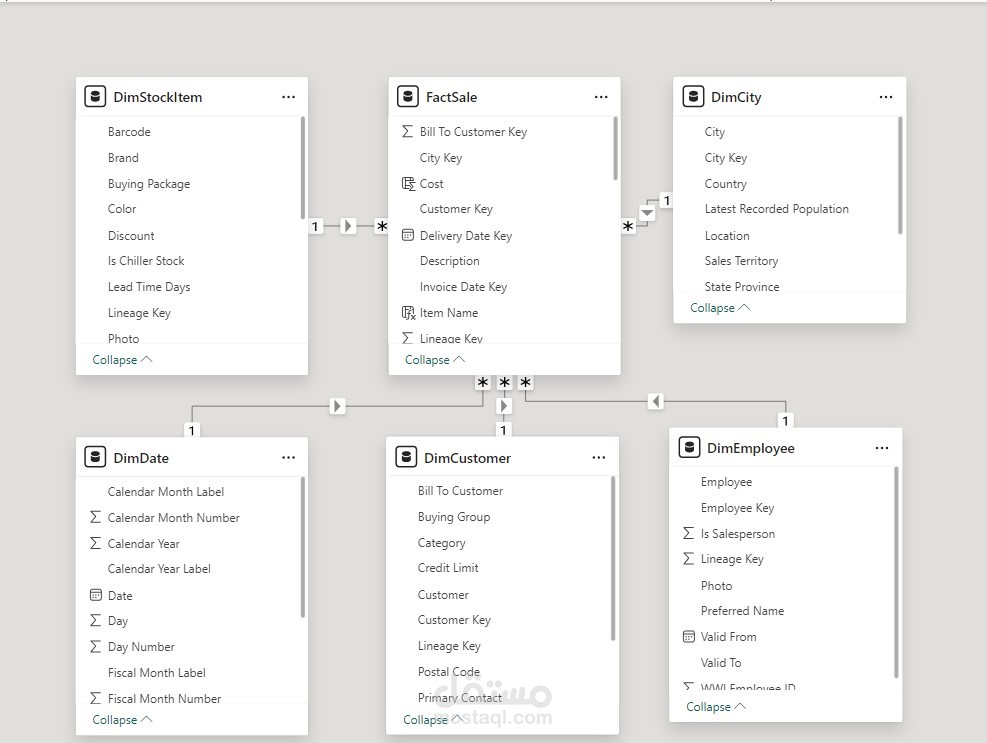987x743 pixels.
Task: Click the DimDate table header icon
Action: tap(95, 458)
